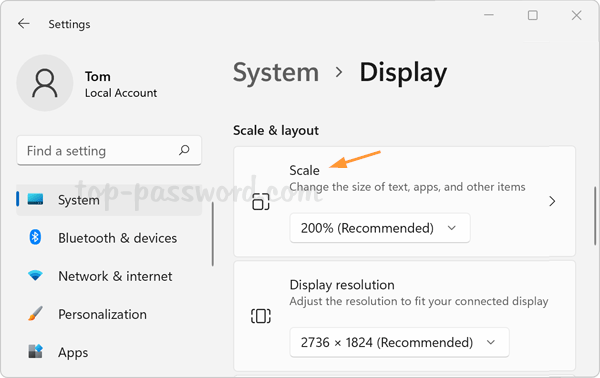Focus the Find a setting search box
The width and height of the screenshot is (600, 378).
[x=109, y=151]
